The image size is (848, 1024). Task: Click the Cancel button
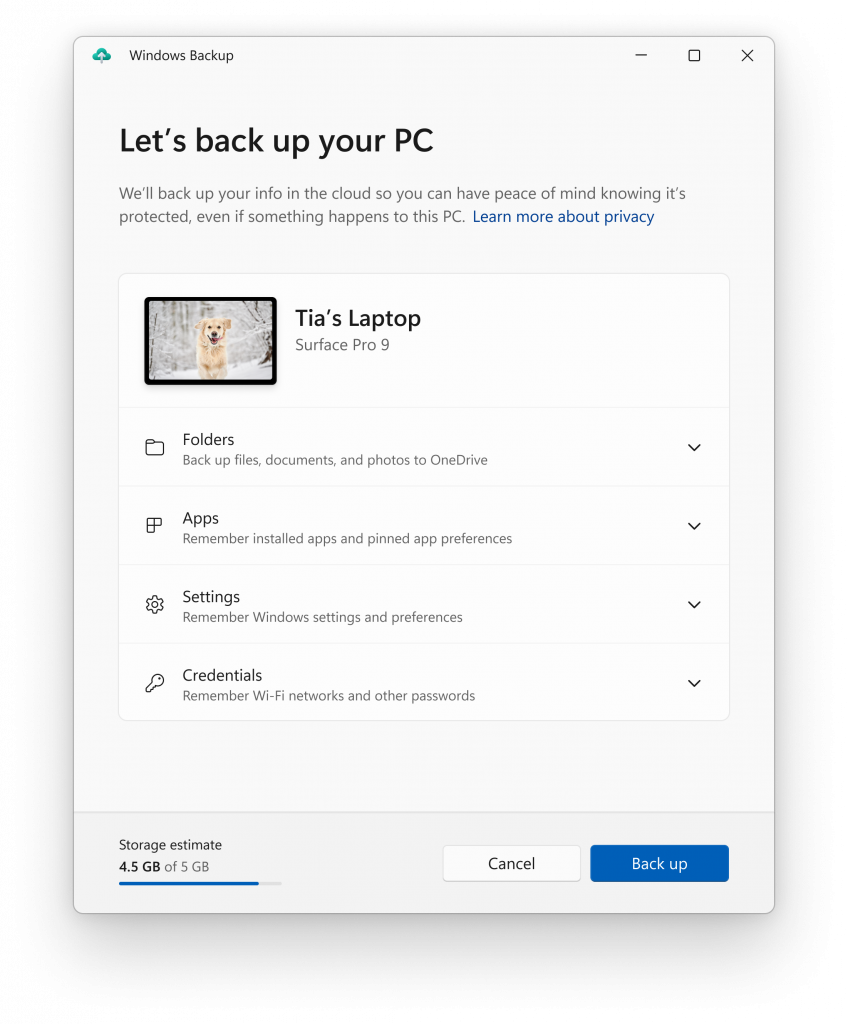coord(511,863)
